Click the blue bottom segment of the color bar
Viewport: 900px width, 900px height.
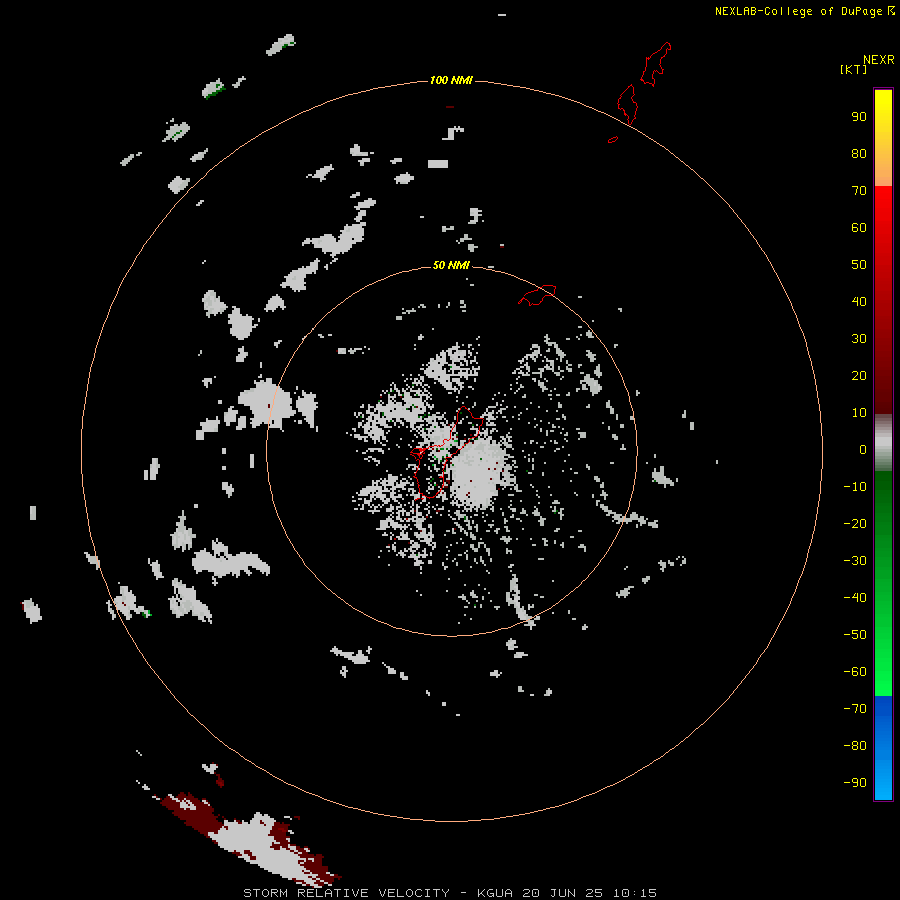883,748
